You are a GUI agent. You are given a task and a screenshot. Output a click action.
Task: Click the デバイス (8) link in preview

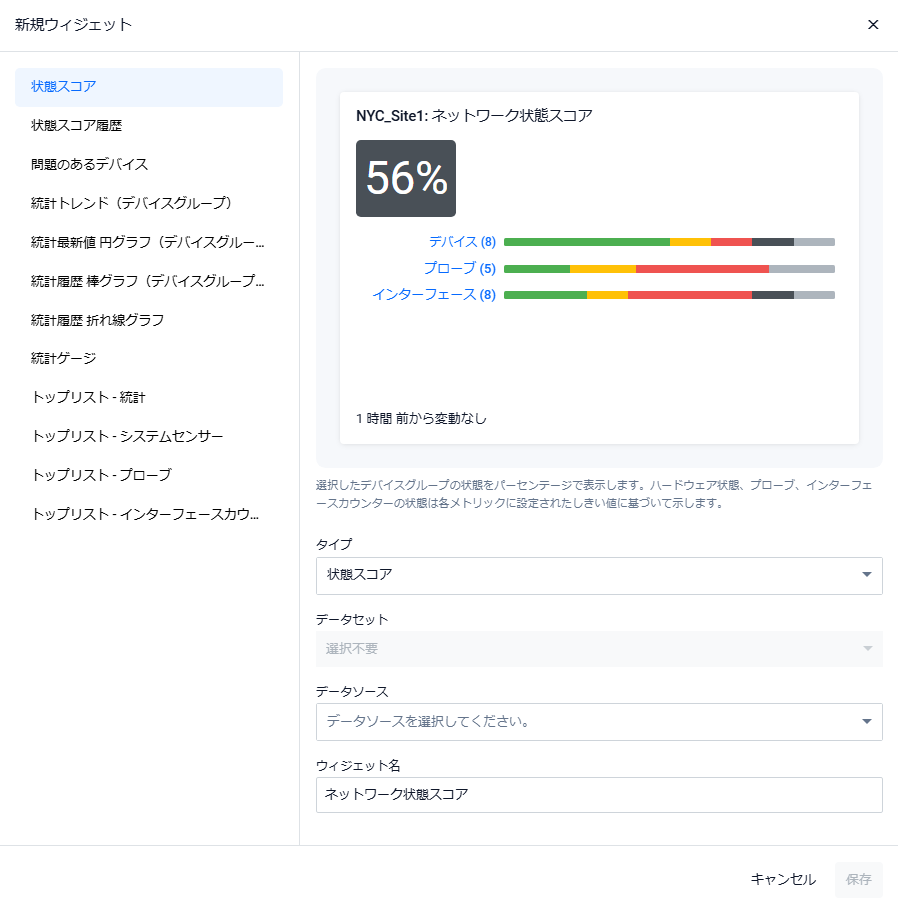point(462,242)
